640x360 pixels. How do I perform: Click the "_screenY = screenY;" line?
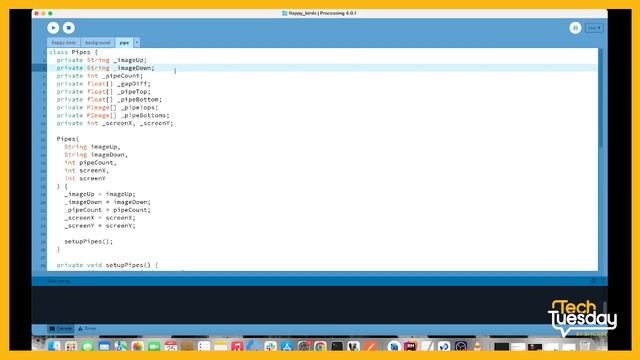(100, 226)
